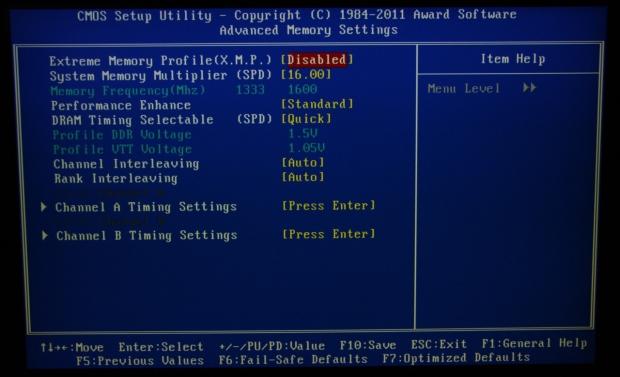
Task: Click the arrow beside Channel A Timing Settings
Action: (x=44, y=207)
